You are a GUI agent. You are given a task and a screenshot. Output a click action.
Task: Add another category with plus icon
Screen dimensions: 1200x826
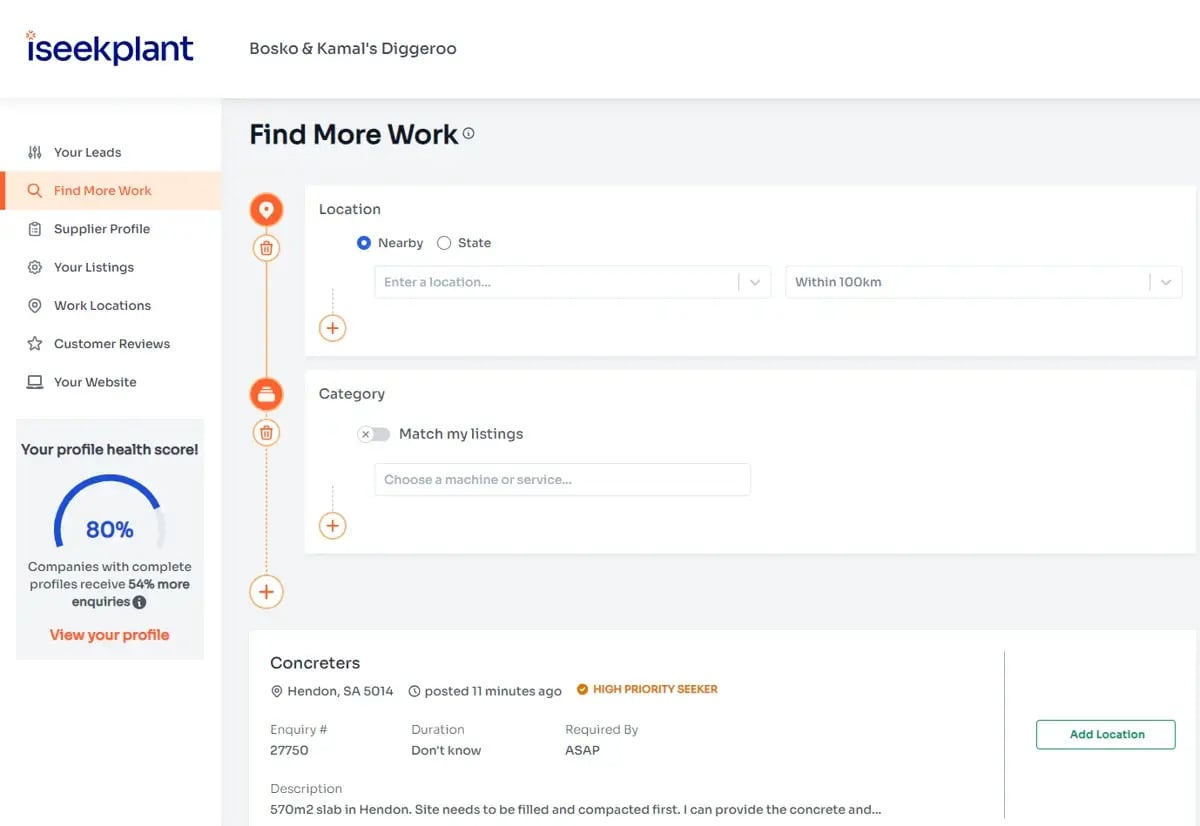tap(332, 526)
